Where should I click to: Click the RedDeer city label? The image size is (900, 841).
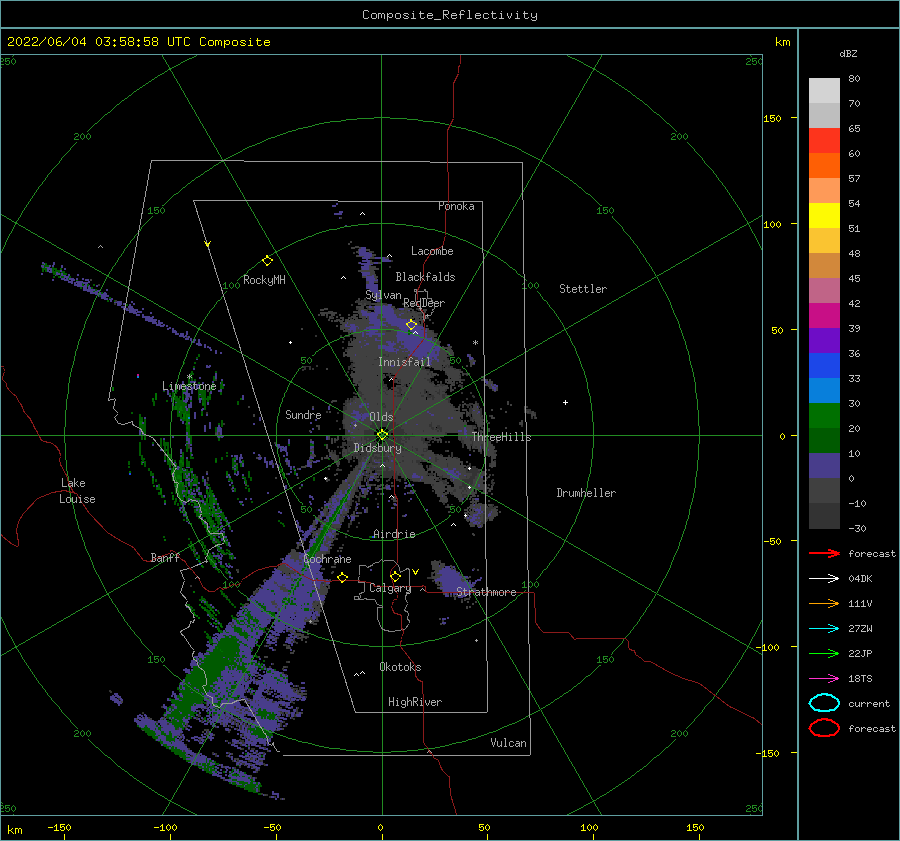(x=424, y=303)
